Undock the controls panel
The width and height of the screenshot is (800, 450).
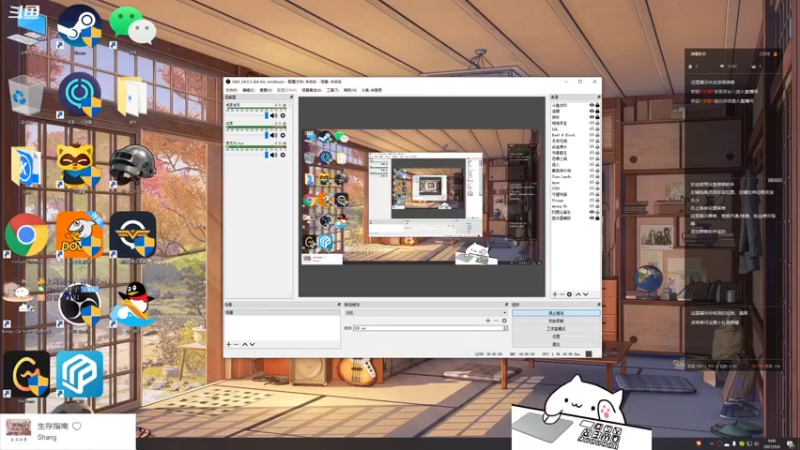[598, 305]
